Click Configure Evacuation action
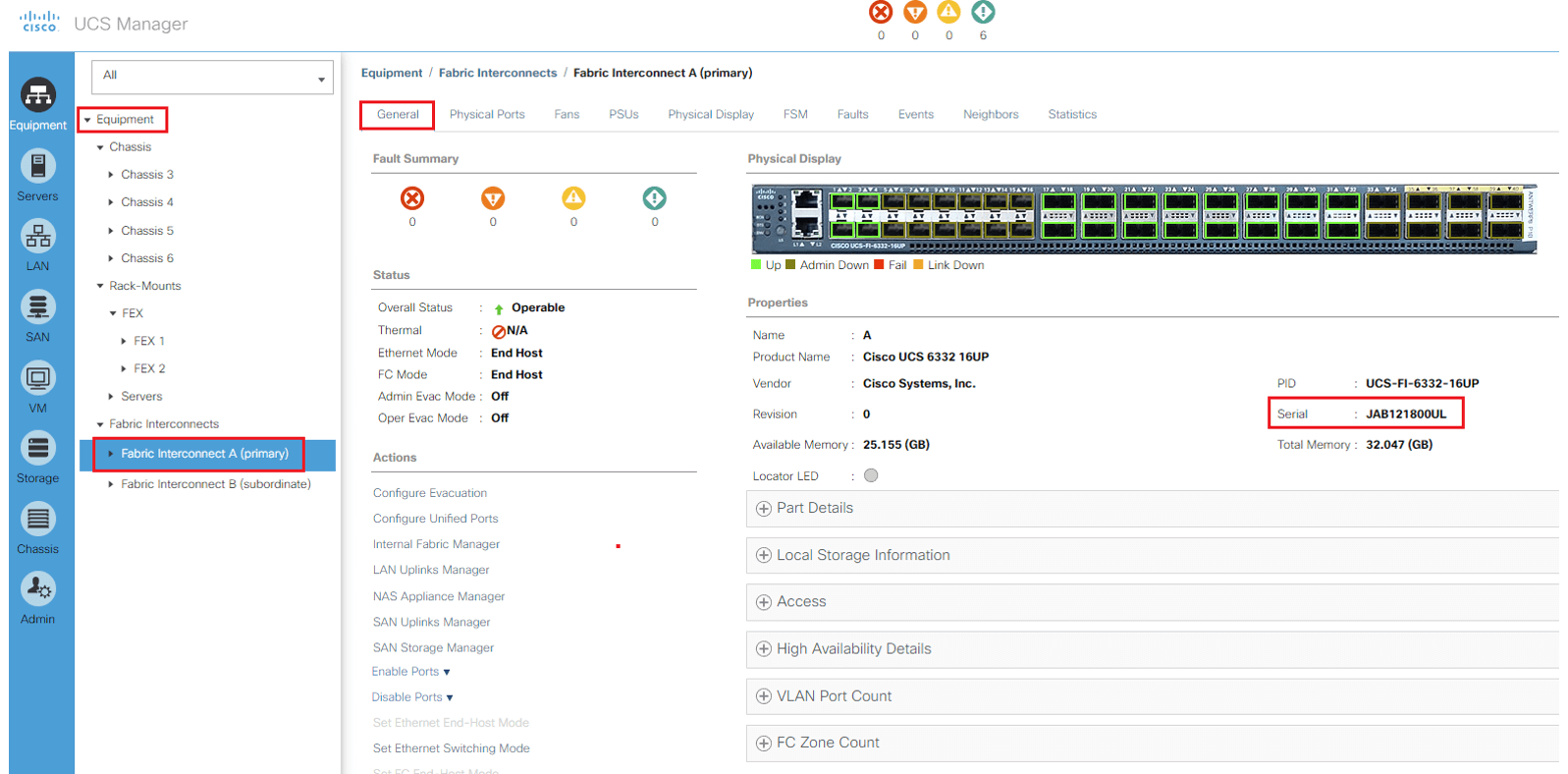The height and width of the screenshot is (774, 1568). click(x=430, y=493)
